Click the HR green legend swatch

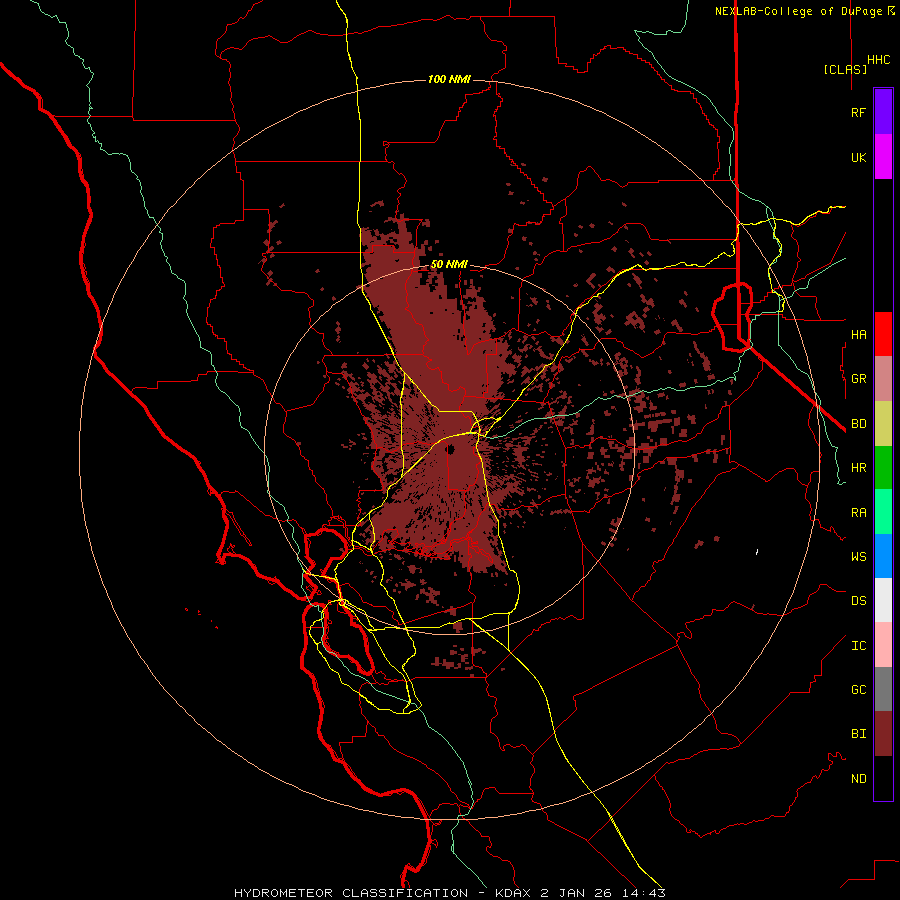click(883, 468)
